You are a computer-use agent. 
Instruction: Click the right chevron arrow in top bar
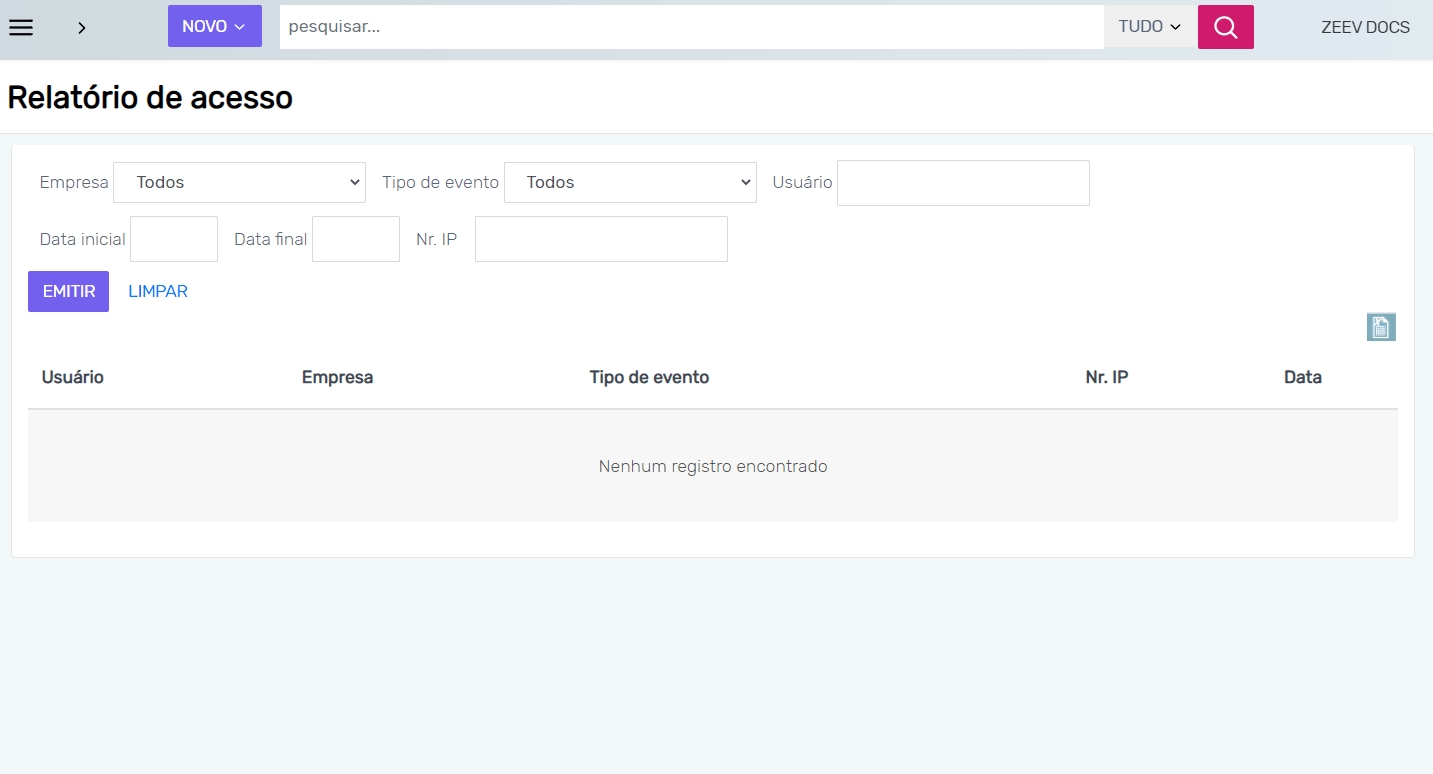tap(82, 28)
